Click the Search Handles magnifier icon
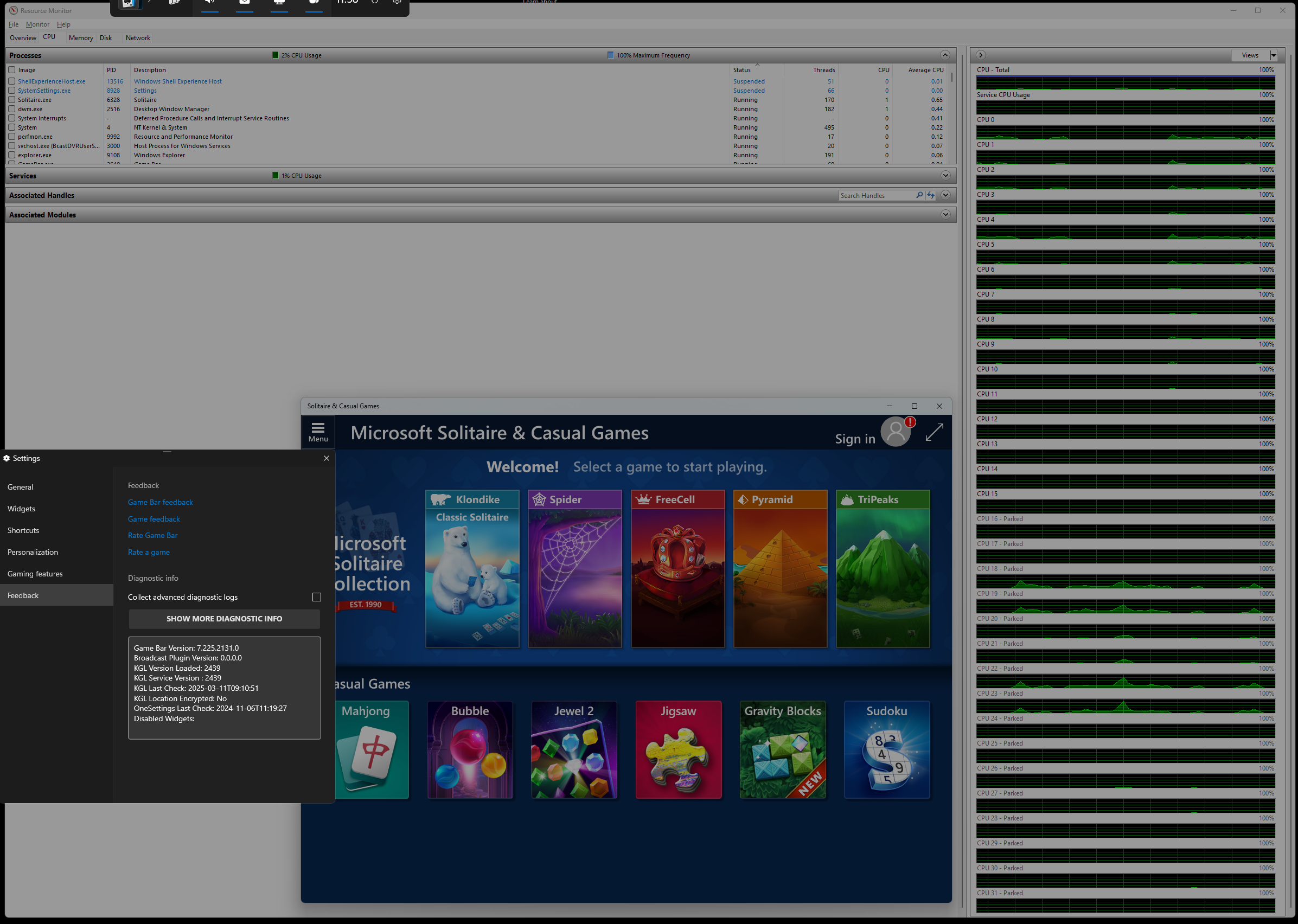The height and width of the screenshot is (924, 1298). [919, 195]
